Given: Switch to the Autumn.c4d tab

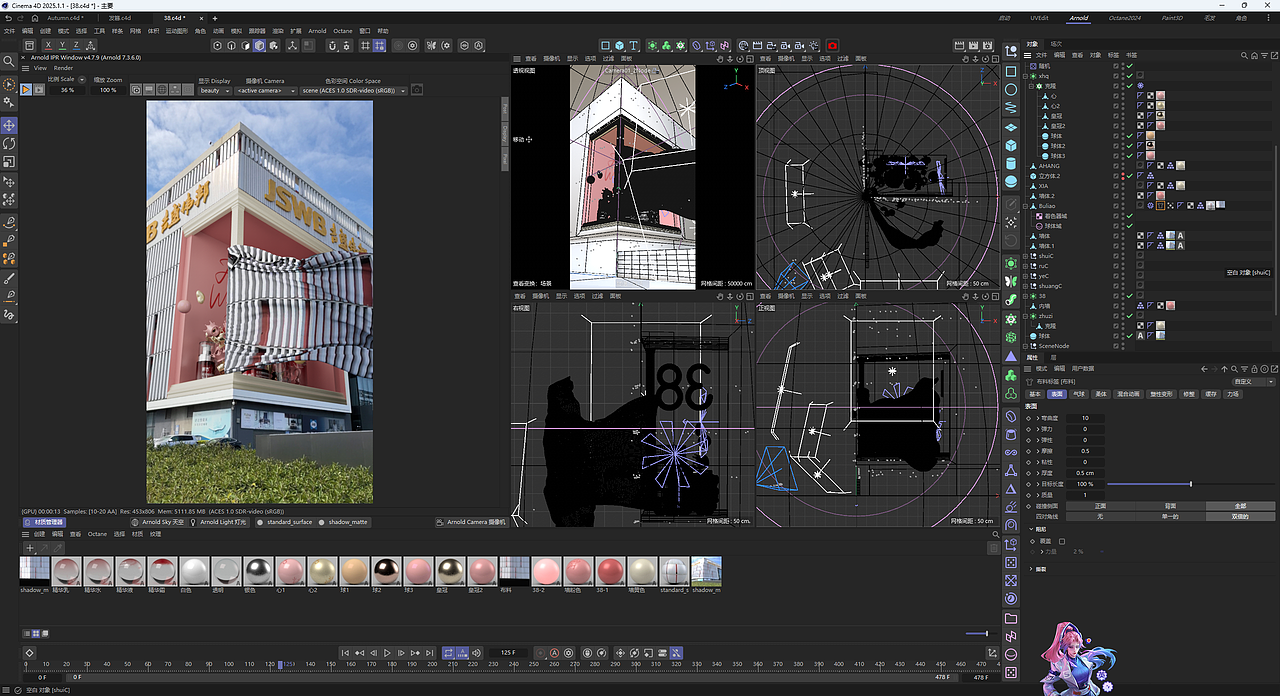Looking at the screenshot, I should (x=66, y=18).
